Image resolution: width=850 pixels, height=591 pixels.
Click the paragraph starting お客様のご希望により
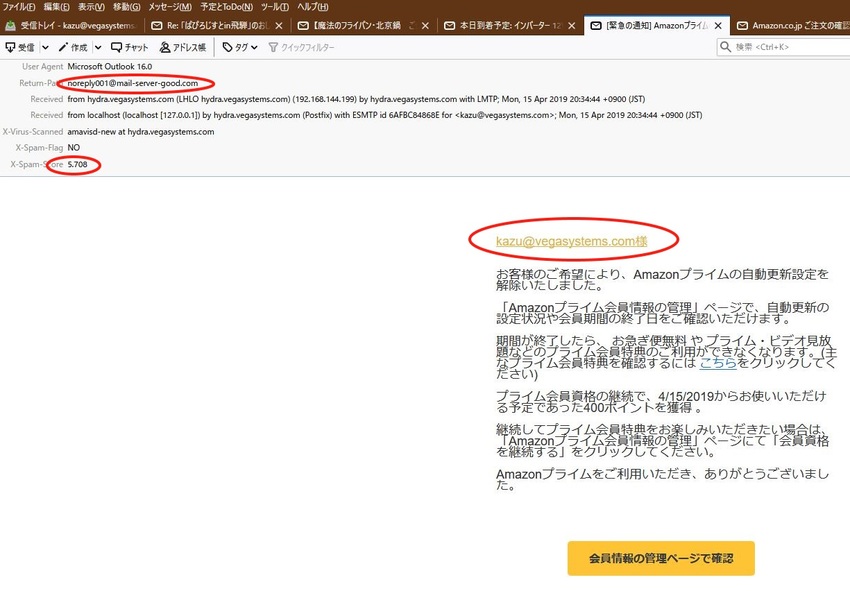(x=662, y=280)
